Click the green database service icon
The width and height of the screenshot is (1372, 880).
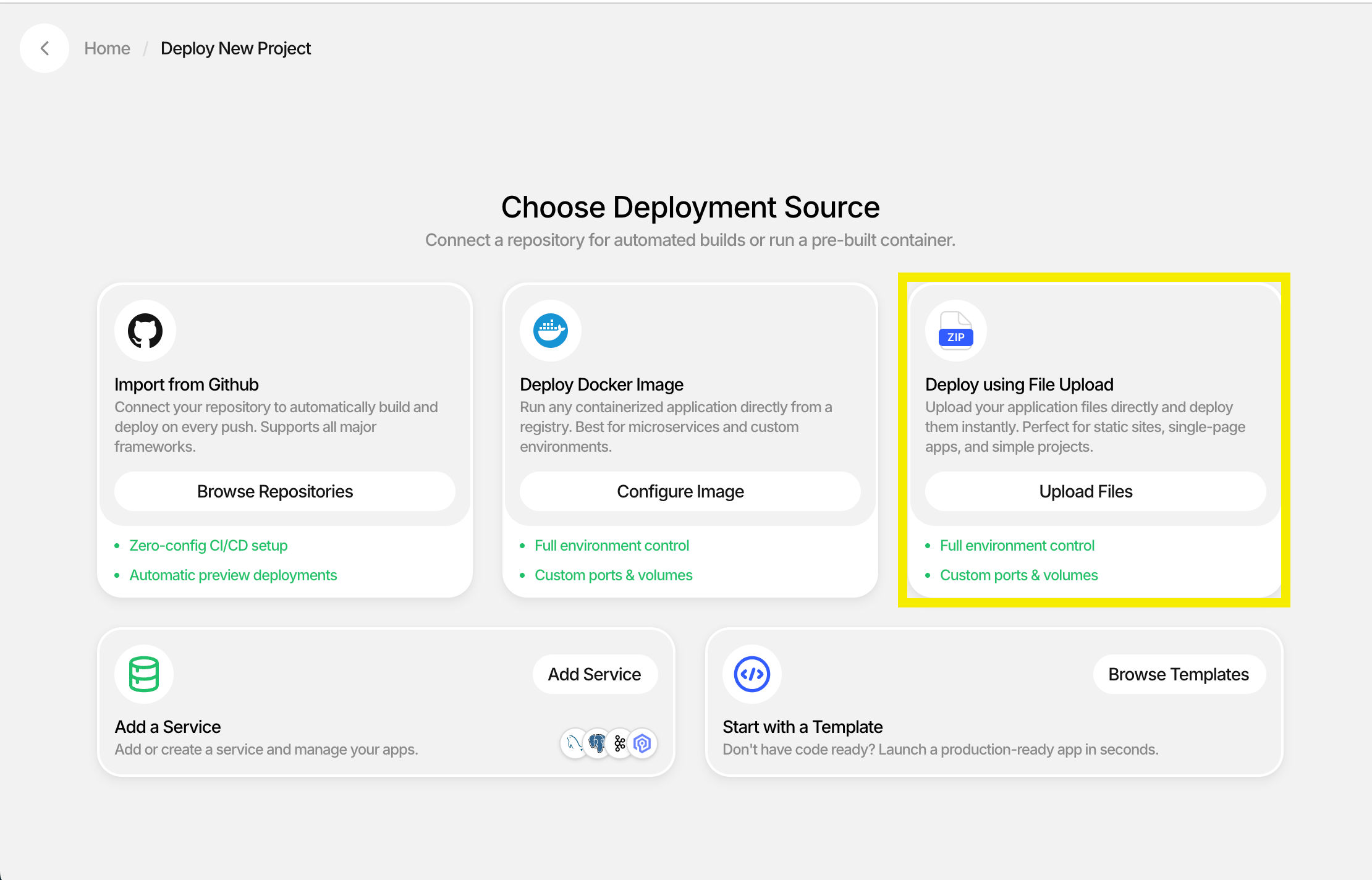[x=144, y=674]
